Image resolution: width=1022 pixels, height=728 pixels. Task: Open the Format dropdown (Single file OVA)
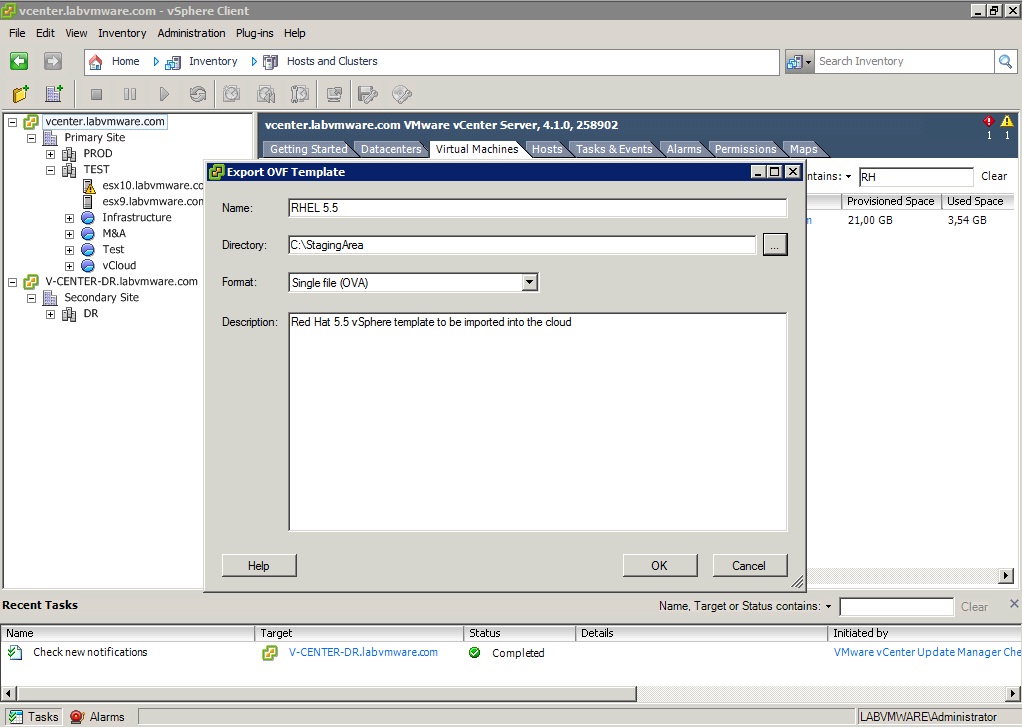click(x=530, y=282)
